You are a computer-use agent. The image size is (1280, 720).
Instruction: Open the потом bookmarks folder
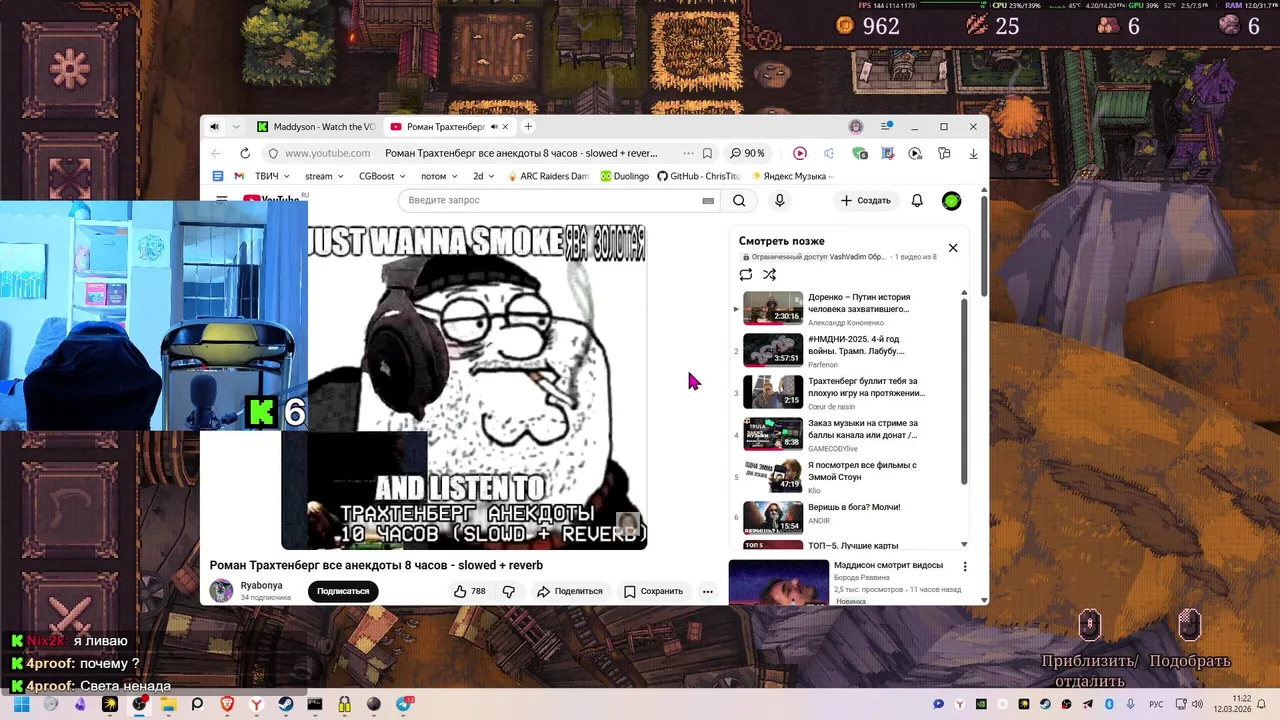click(x=439, y=176)
